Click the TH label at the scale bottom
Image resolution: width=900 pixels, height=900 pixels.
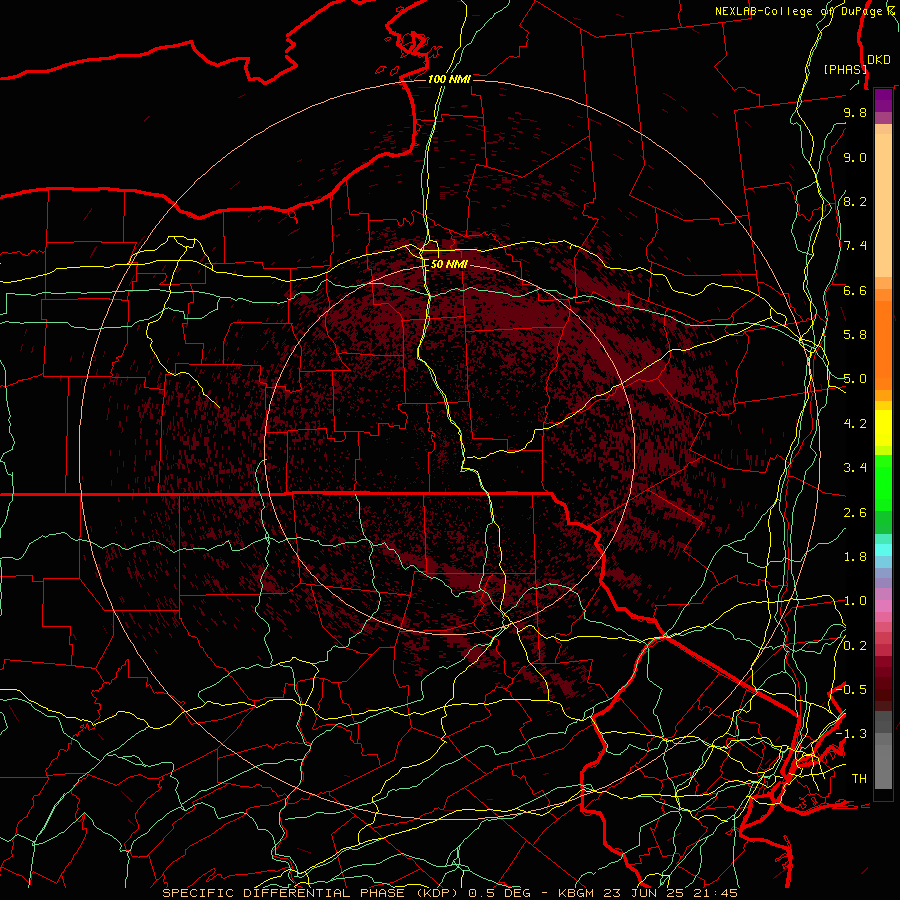tap(859, 779)
